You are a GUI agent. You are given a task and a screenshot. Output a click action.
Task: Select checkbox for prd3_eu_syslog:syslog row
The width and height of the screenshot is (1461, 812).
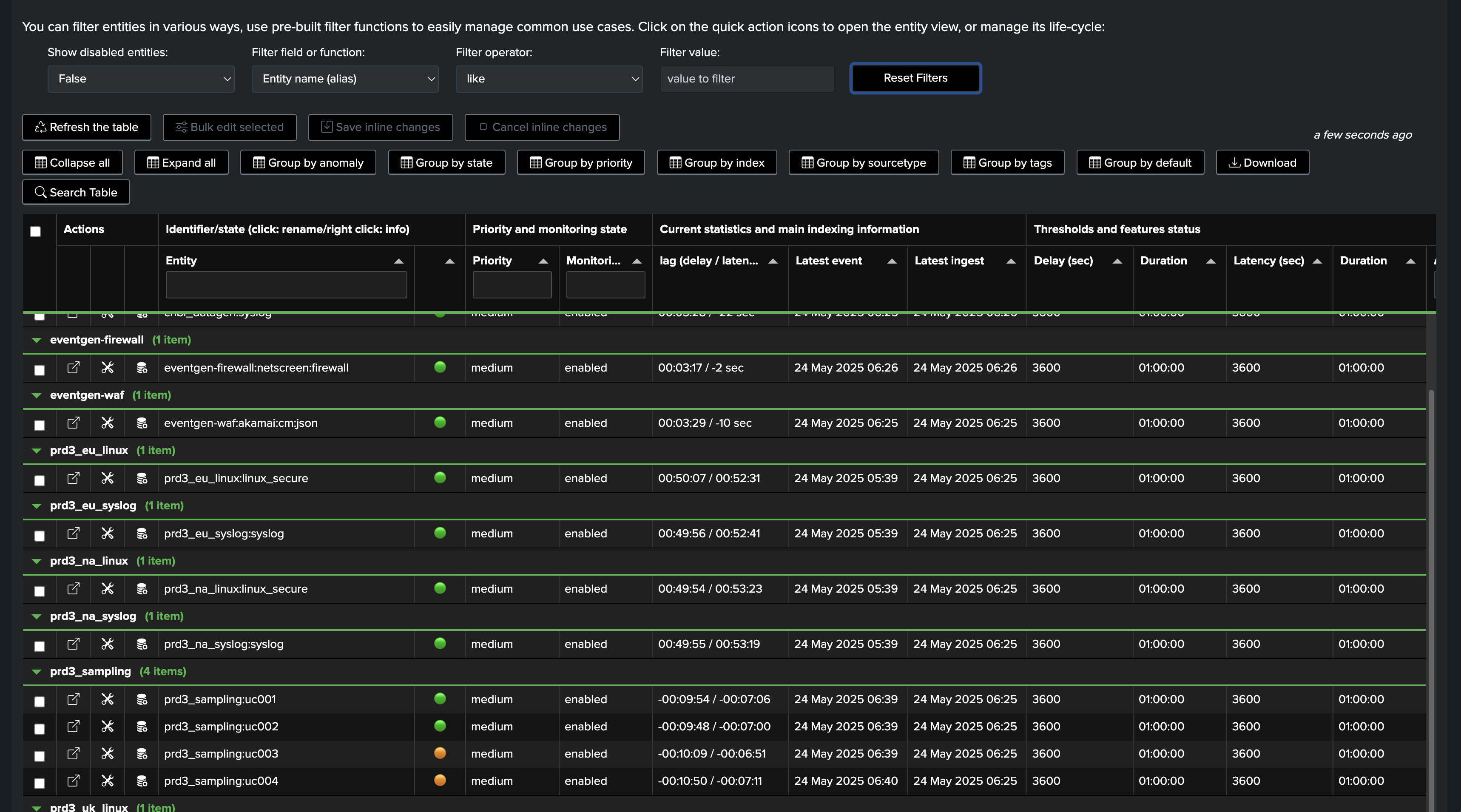[40, 536]
